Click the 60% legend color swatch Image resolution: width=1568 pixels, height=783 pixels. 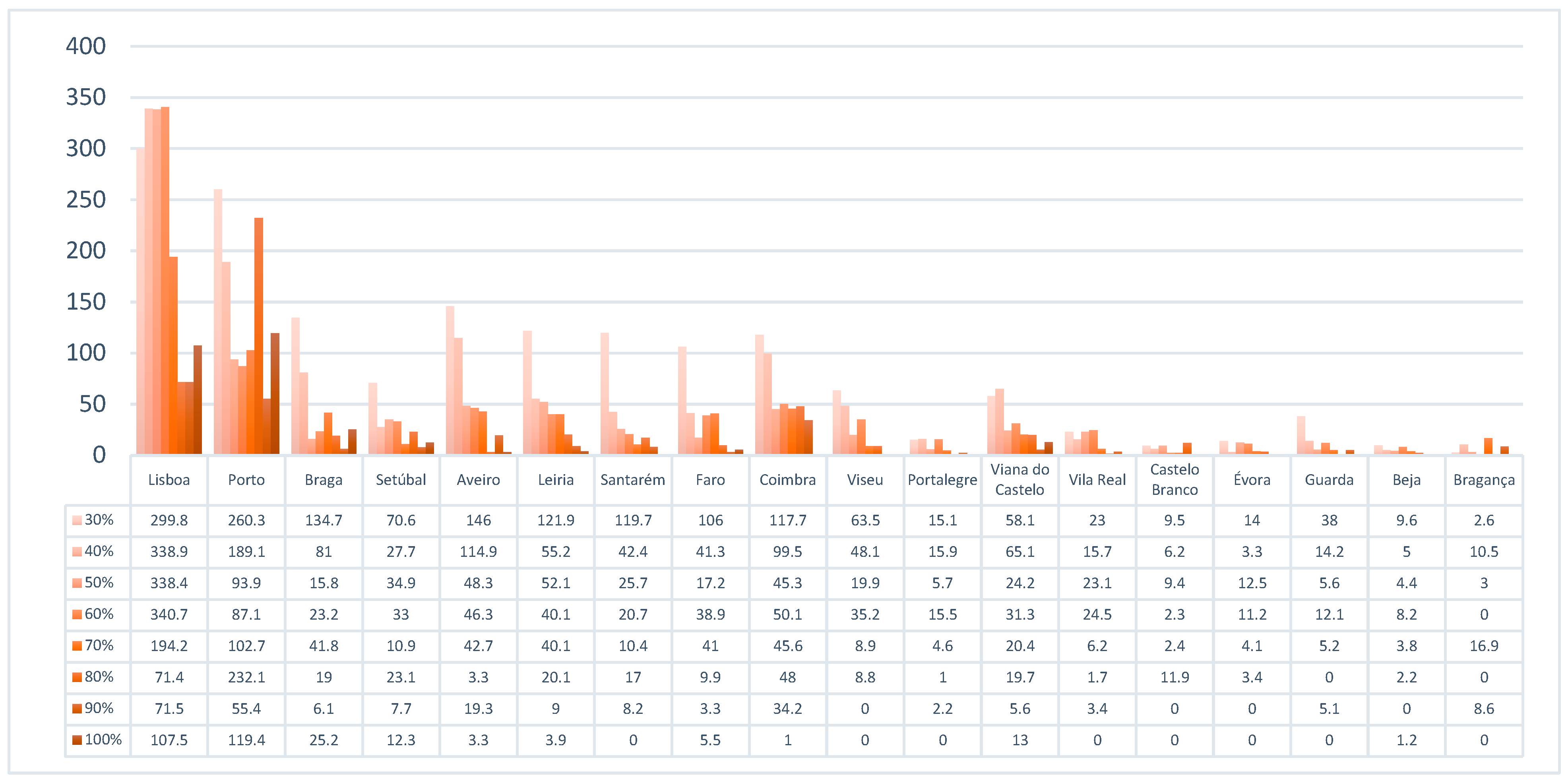[x=77, y=614]
